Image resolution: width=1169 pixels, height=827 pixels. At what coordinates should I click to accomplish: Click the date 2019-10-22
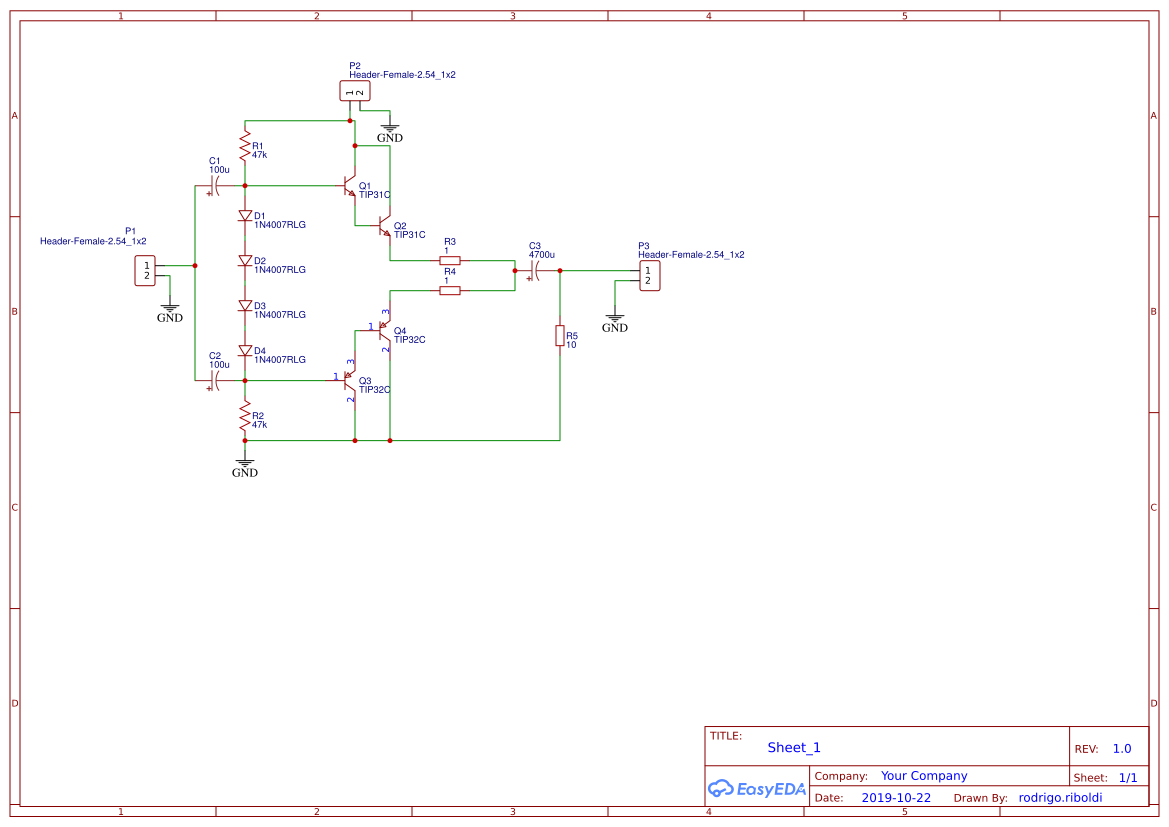coord(896,797)
